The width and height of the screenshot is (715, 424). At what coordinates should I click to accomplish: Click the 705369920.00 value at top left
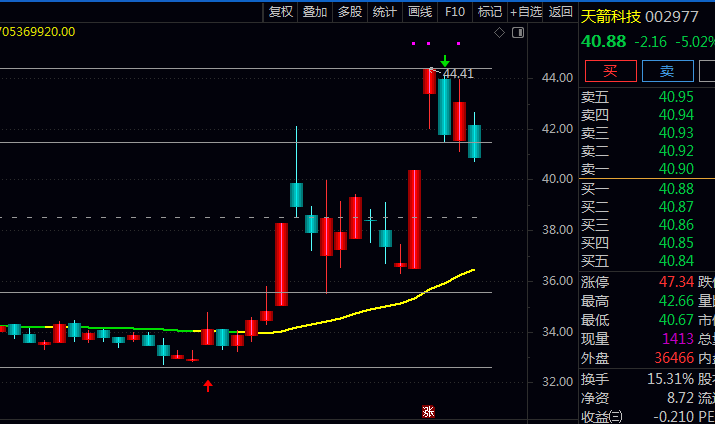coord(37,32)
